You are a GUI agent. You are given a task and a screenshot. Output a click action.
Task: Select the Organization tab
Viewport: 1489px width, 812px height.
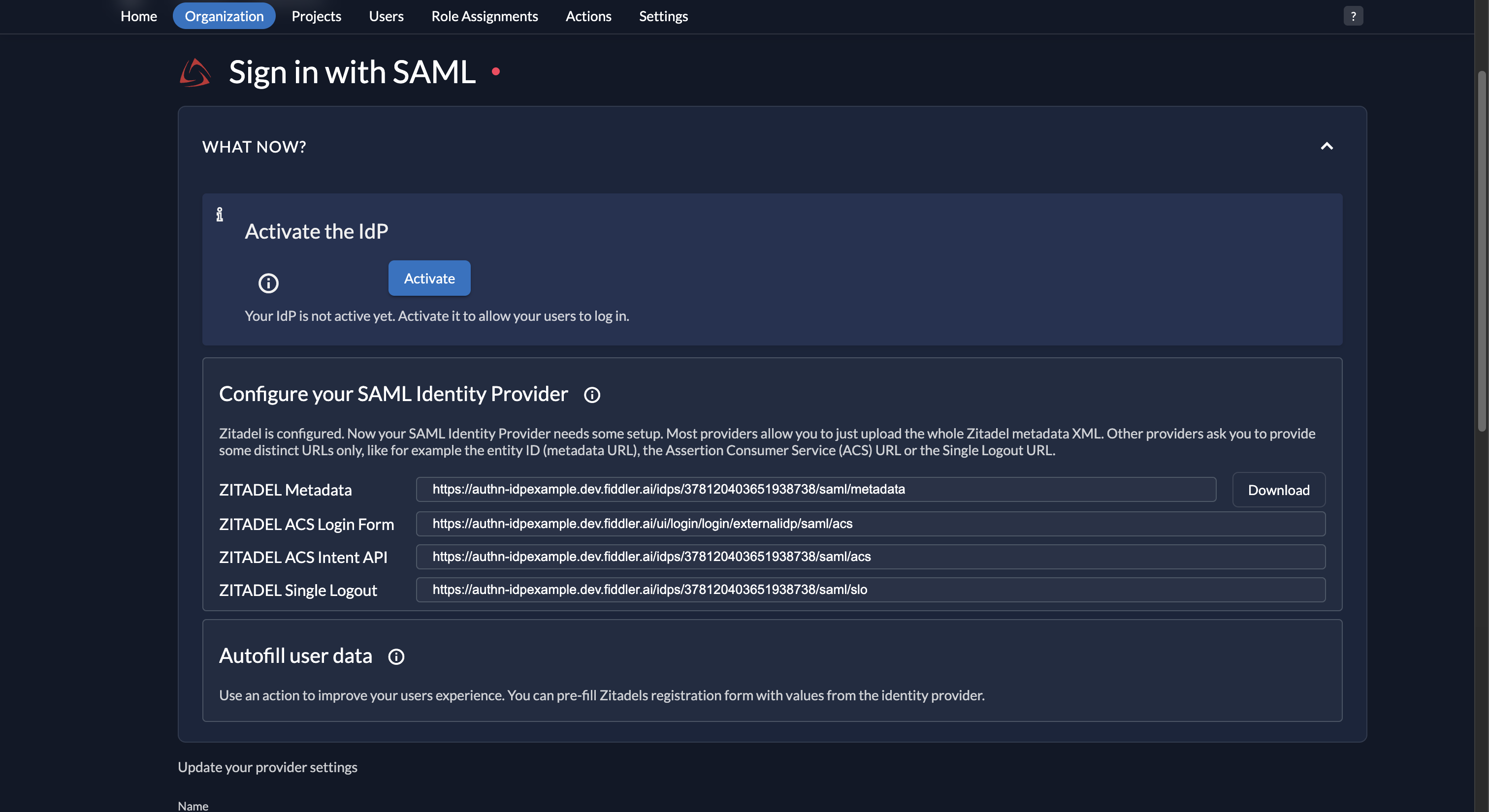(224, 16)
